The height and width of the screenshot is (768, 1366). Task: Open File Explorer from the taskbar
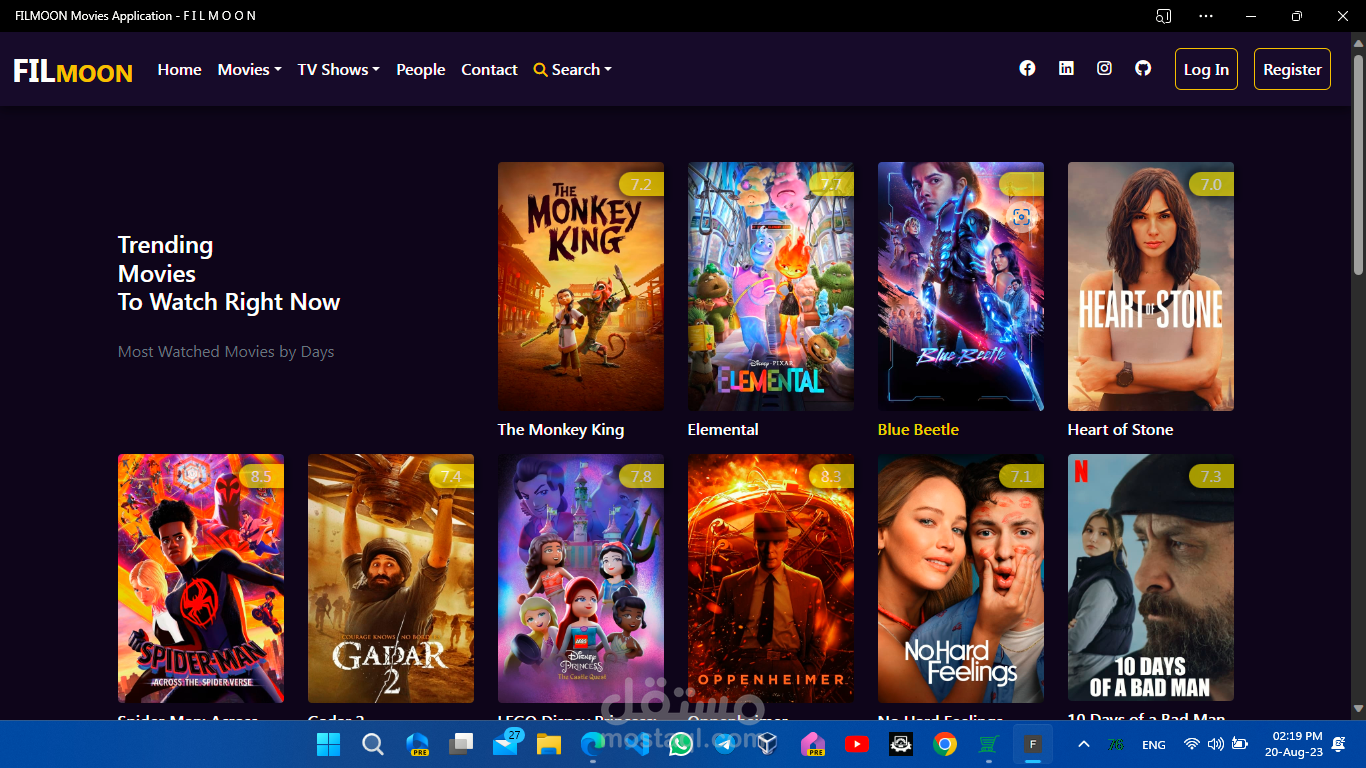pos(548,744)
